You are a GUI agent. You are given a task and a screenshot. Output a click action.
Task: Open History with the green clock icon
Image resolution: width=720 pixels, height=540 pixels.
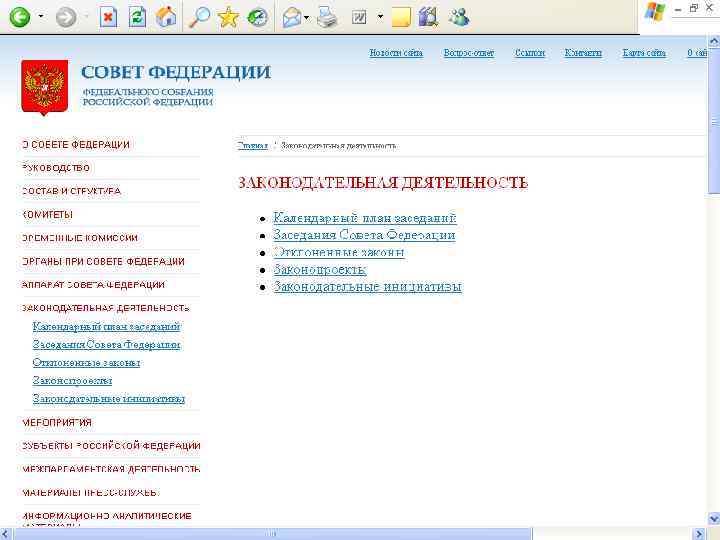(x=258, y=17)
